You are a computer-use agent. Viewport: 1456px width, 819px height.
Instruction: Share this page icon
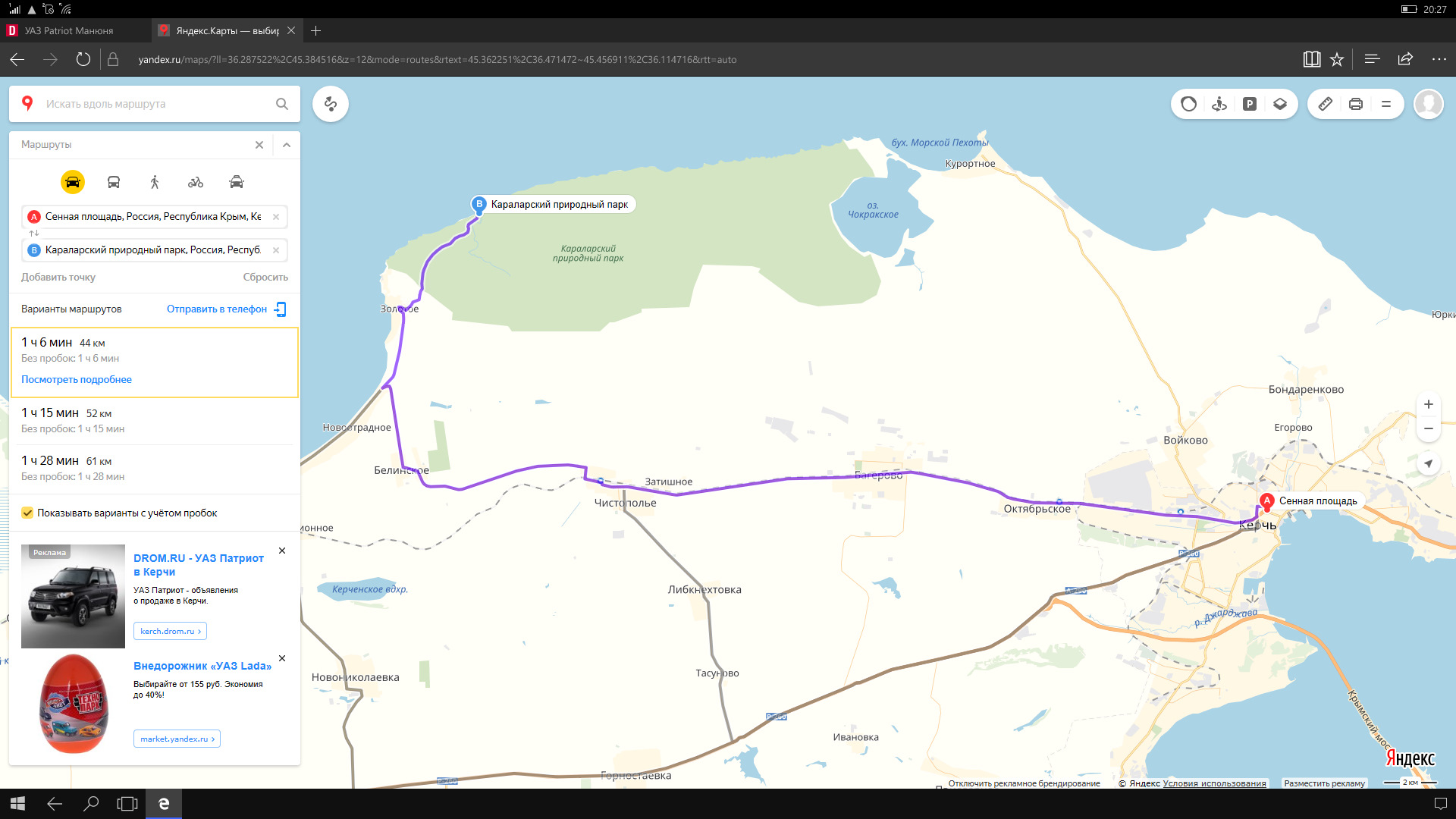click(x=1405, y=59)
